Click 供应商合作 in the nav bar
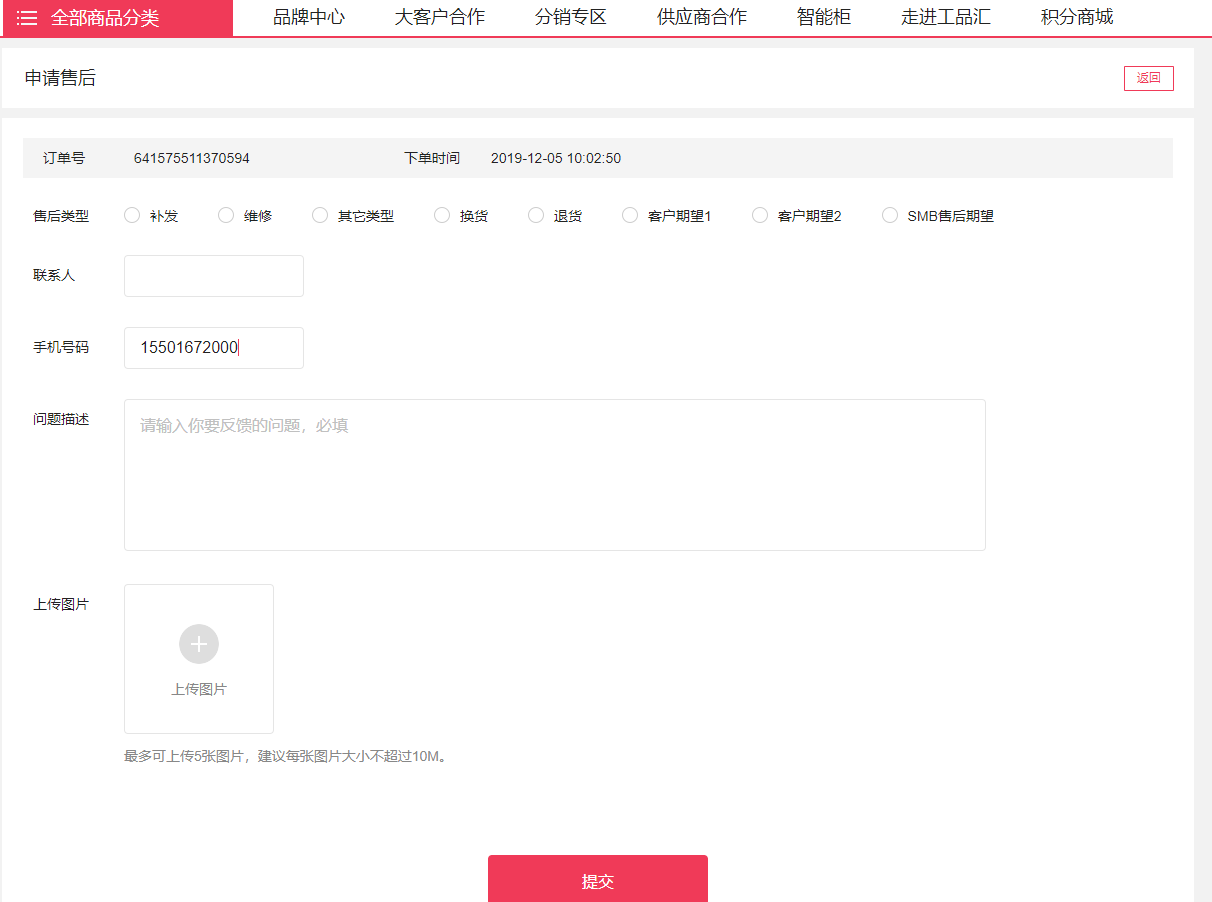Viewport: 1212px width, 902px height. tap(702, 17)
